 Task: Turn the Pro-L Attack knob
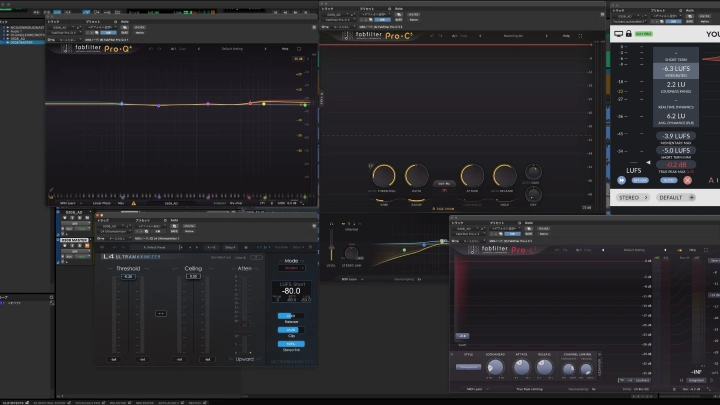pyautogui.click(x=521, y=367)
